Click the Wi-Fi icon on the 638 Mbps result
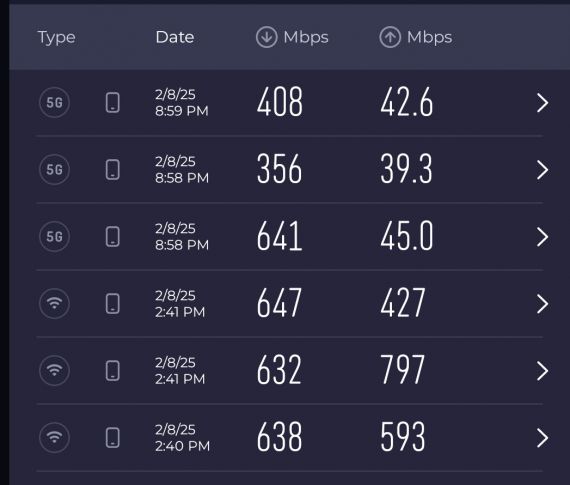Image resolution: width=570 pixels, height=485 pixels. coord(55,437)
